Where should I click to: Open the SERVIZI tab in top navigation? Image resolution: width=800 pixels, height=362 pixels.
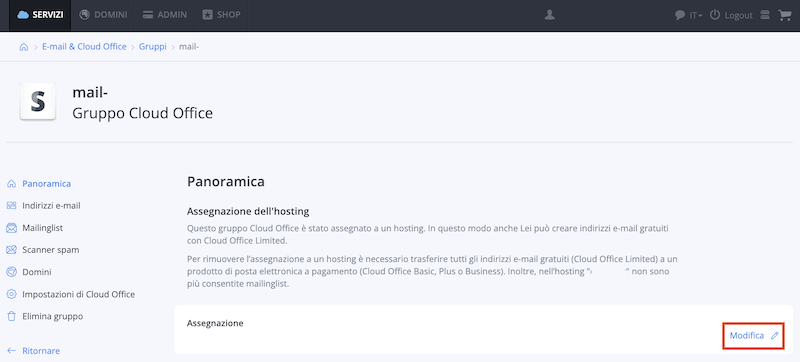(x=40, y=15)
